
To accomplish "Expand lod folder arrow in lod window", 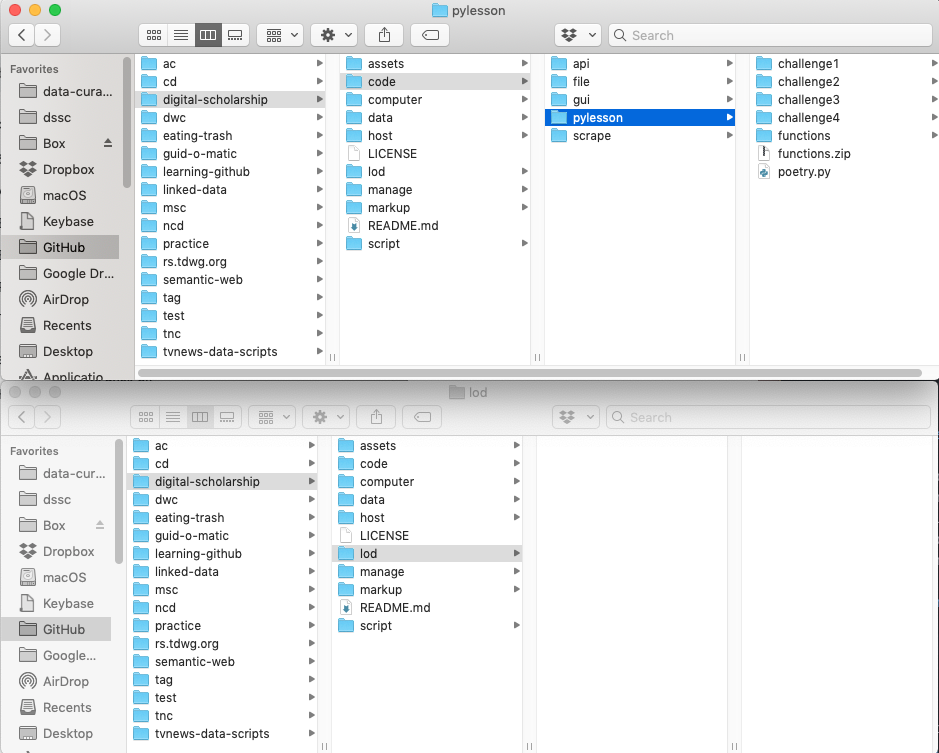I will coord(516,554).
